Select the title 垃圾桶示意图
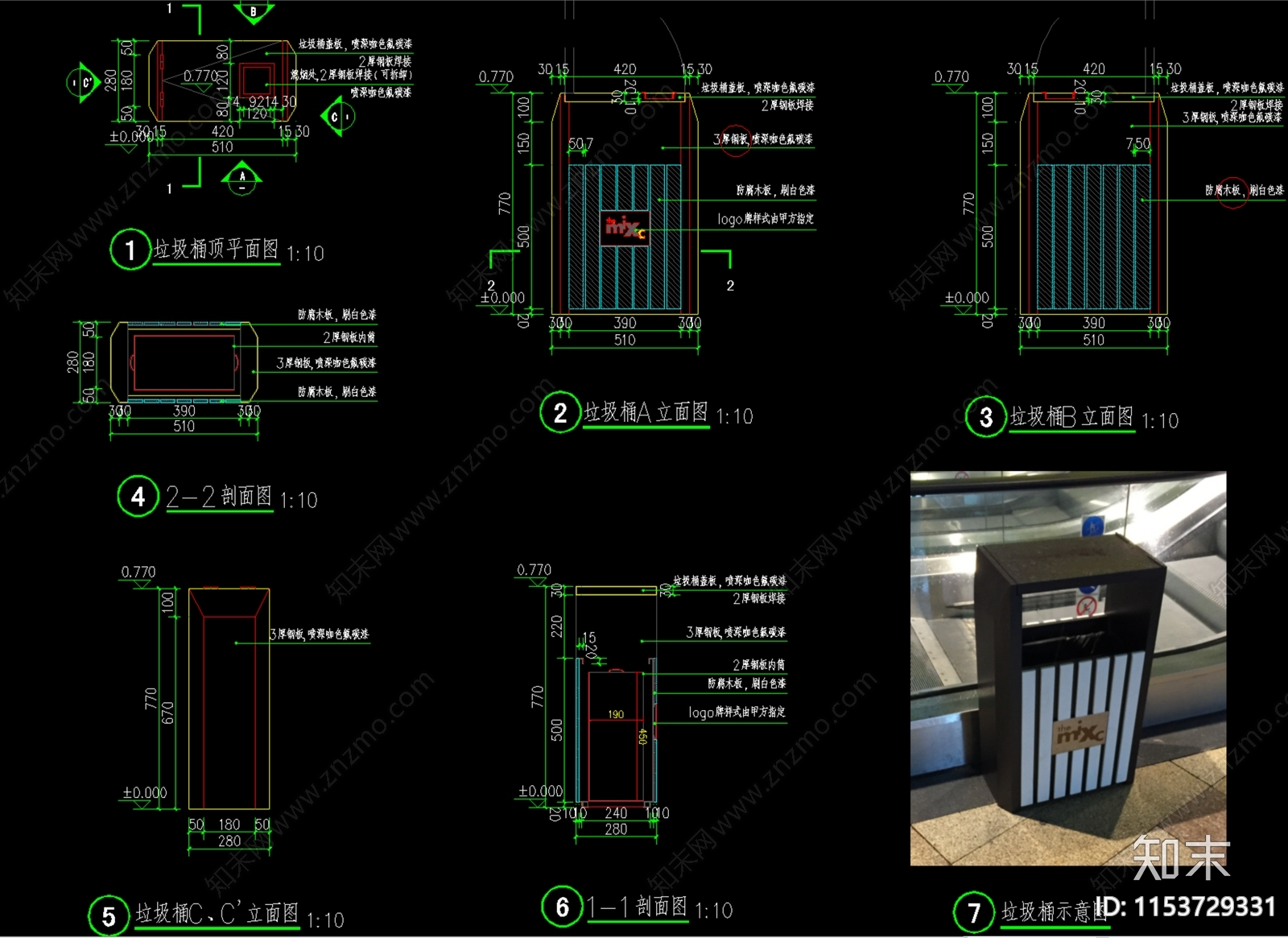The width and height of the screenshot is (1288, 938). [1054, 911]
